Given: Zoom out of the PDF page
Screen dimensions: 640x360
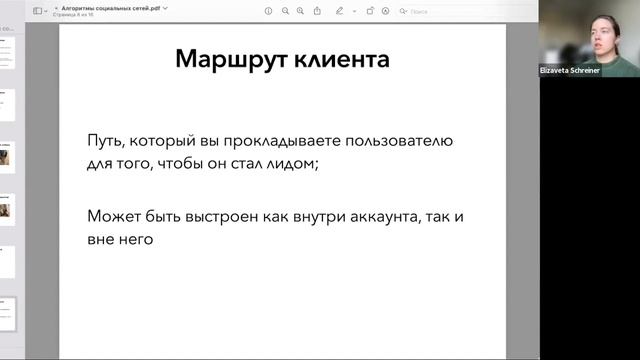Looking at the screenshot, I should 285,11.
